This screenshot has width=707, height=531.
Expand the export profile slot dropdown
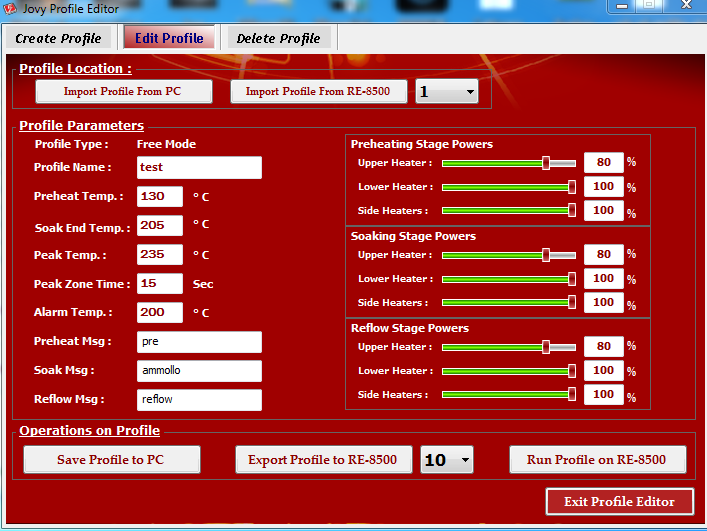coord(447,460)
